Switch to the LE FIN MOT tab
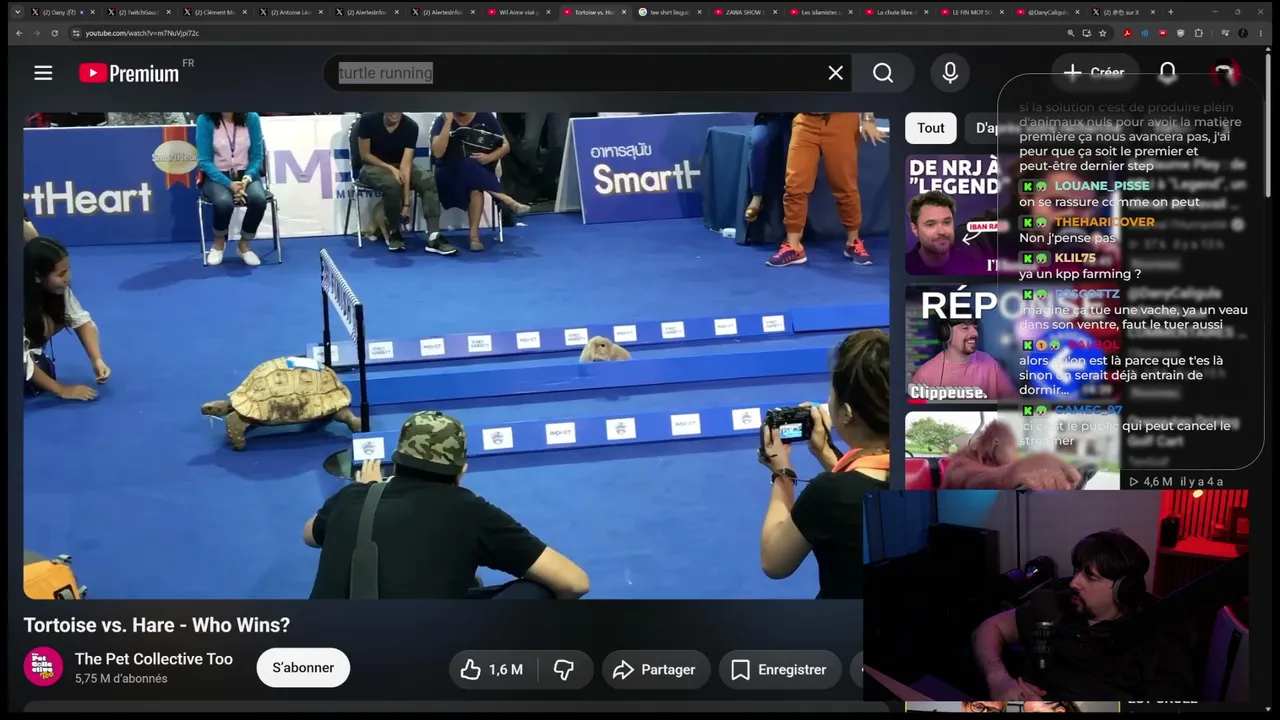This screenshot has width=1280, height=720. (x=972, y=12)
